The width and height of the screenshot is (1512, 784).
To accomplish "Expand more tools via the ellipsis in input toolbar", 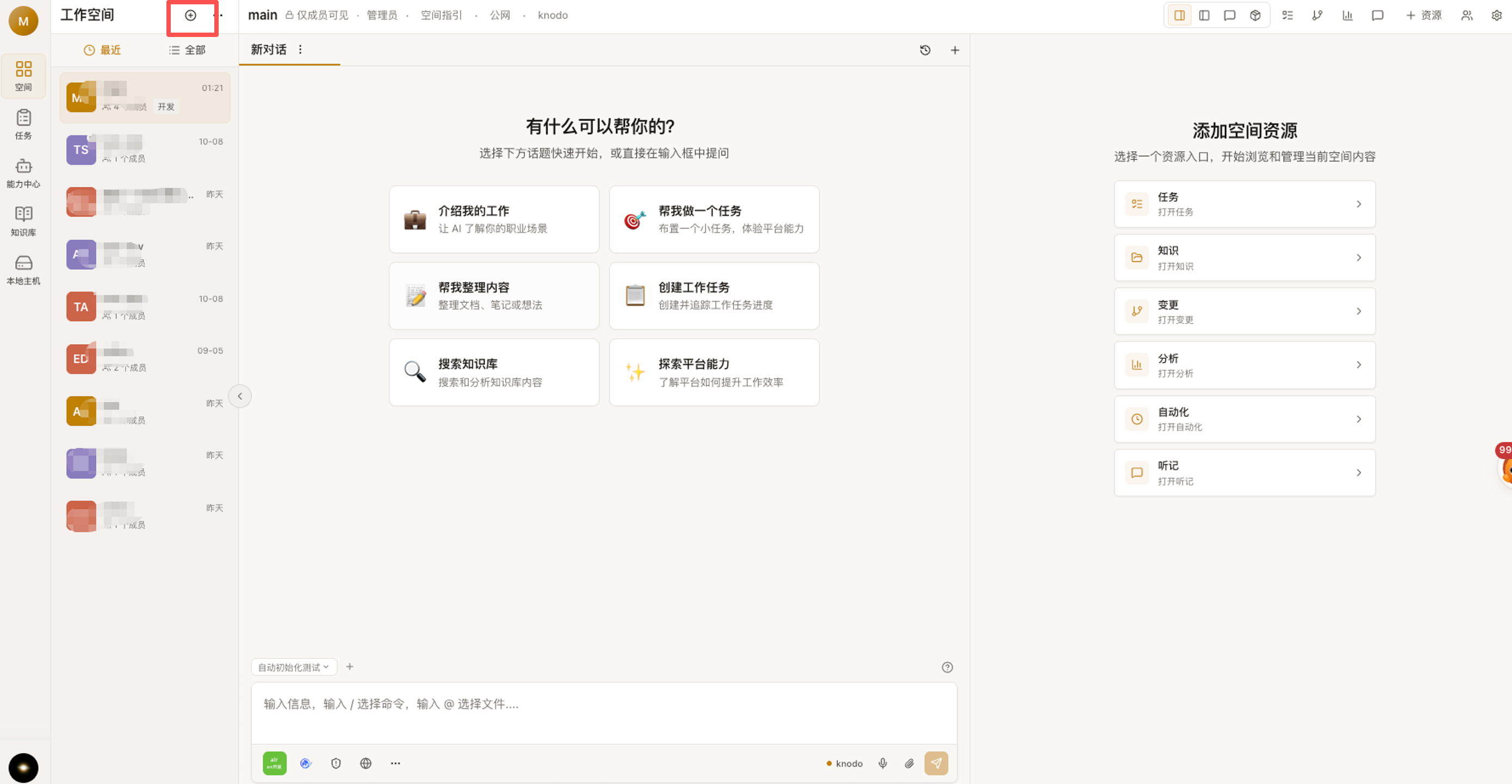I will (395, 763).
